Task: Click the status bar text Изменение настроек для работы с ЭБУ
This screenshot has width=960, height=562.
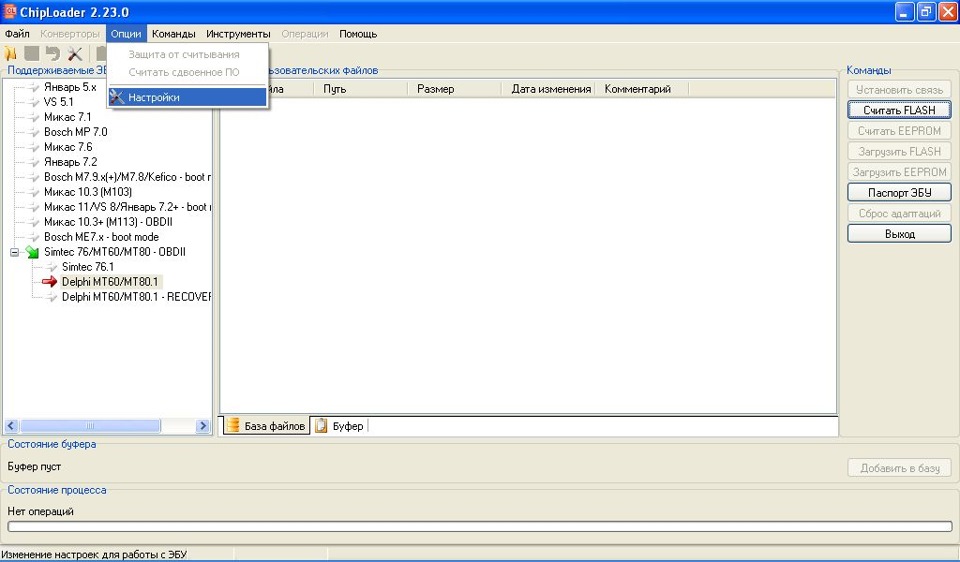Action: pyautogui.click(x=94, y=555)
